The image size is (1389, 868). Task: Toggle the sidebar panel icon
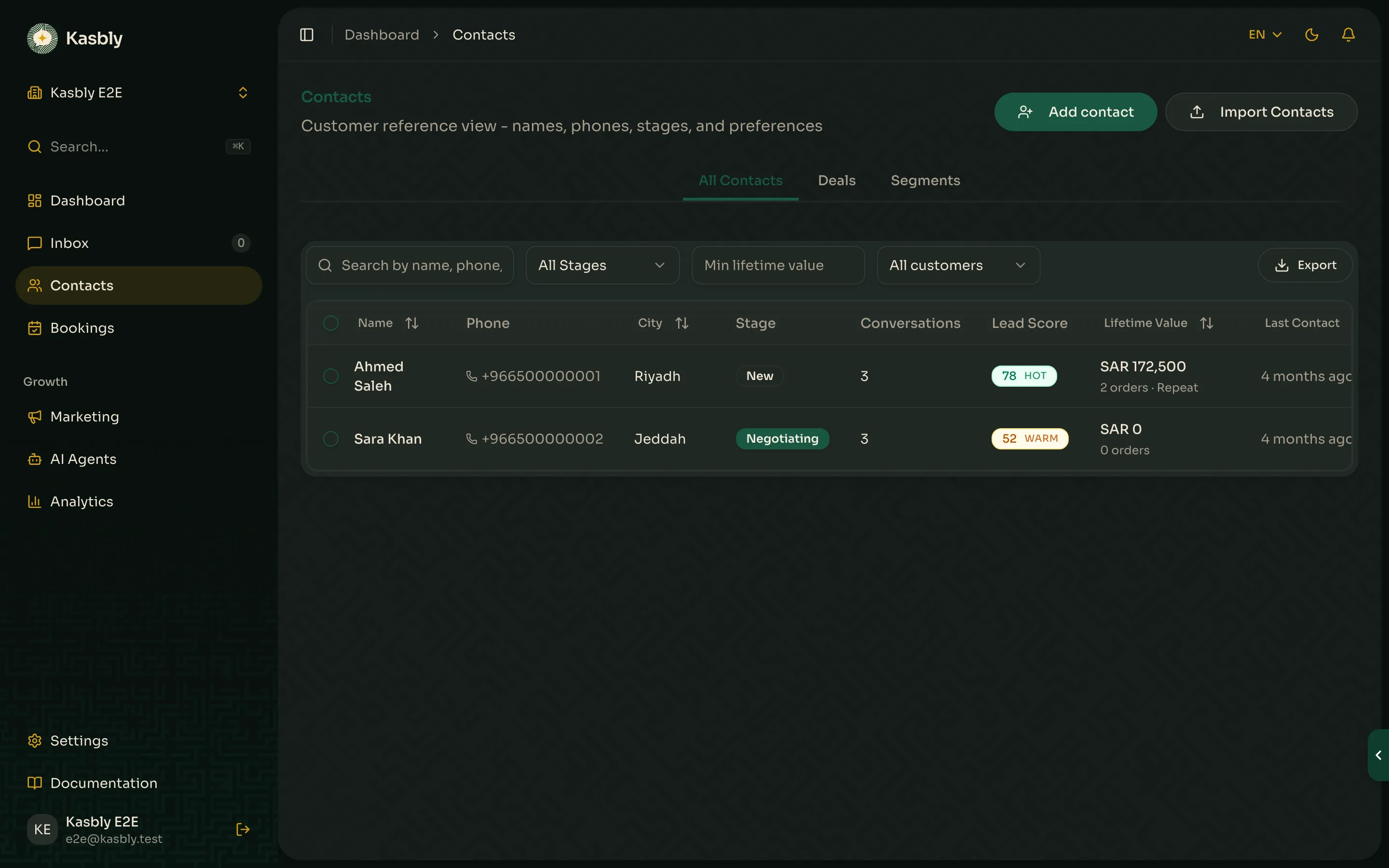click(x=307, y=35)
